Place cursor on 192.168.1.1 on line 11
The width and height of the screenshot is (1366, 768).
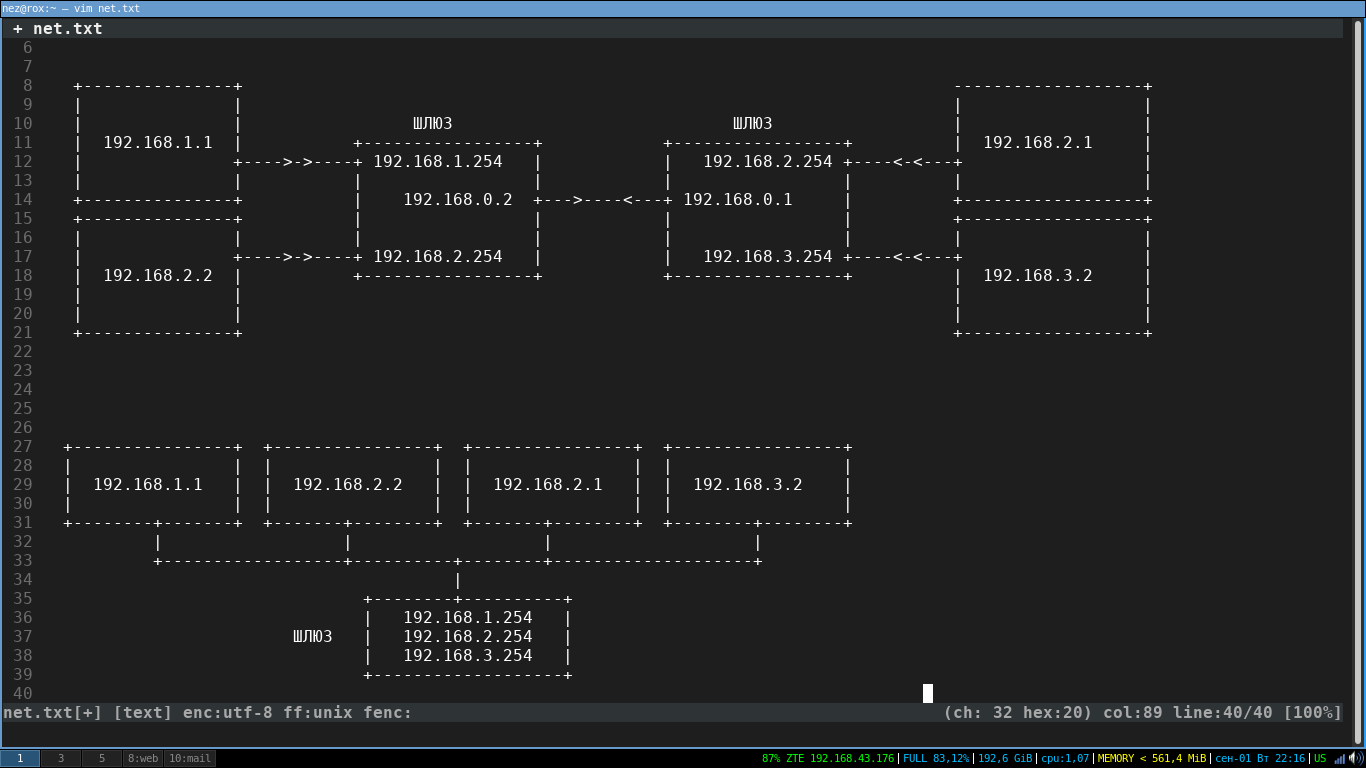click(158, 142)
